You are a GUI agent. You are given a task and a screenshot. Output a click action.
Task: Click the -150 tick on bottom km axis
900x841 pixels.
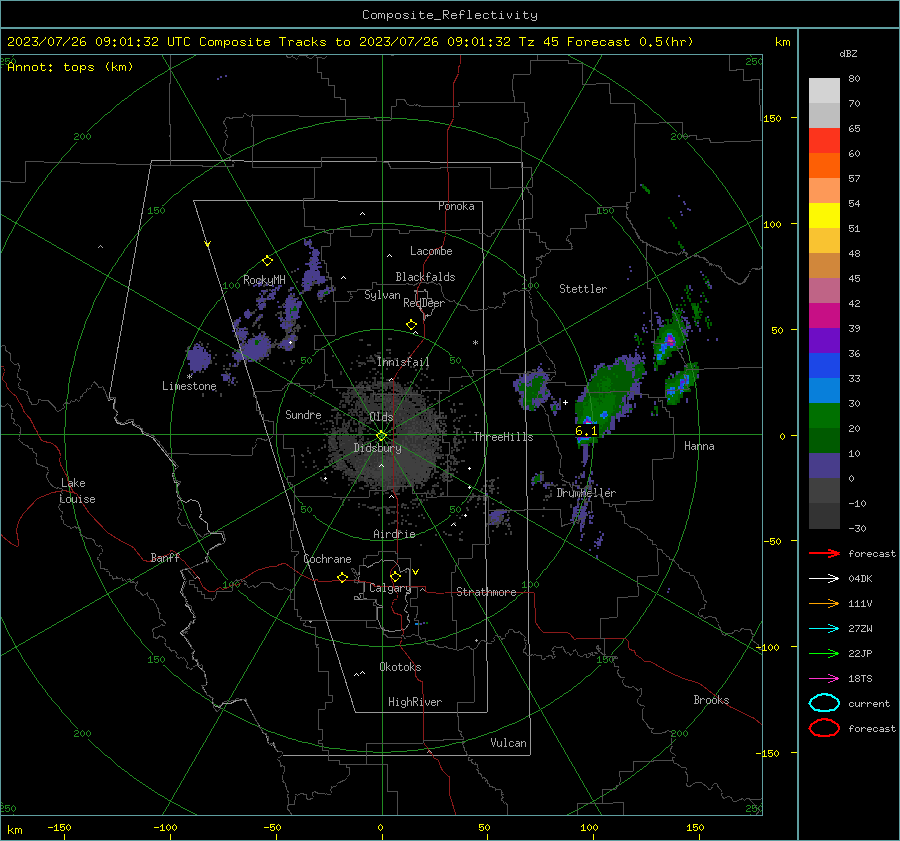pyautogui.click(x=59, y=827)
